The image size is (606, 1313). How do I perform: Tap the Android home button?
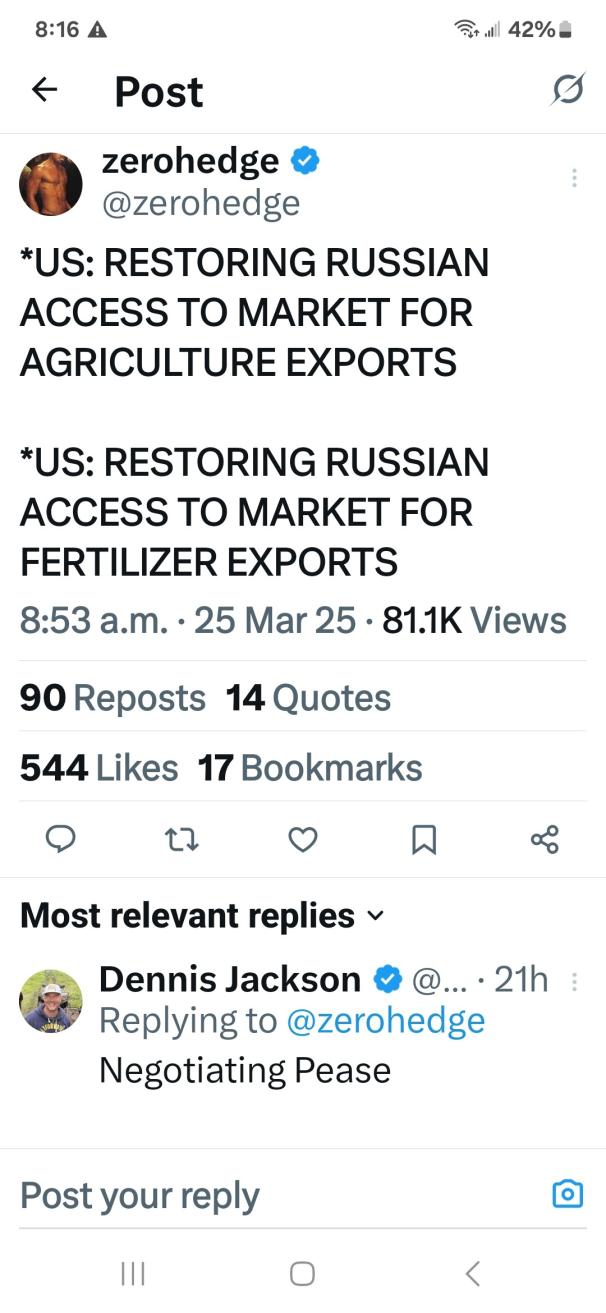coord(302,1273)
